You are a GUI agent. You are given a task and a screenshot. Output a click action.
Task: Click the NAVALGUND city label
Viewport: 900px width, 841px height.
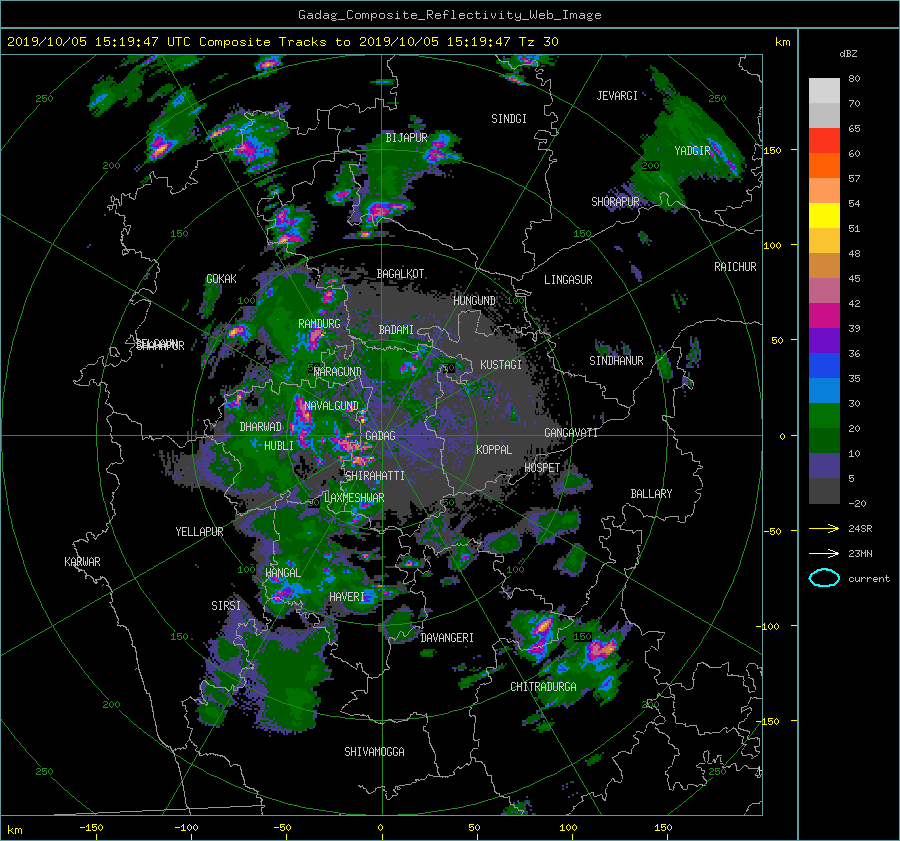pos(331,406)
